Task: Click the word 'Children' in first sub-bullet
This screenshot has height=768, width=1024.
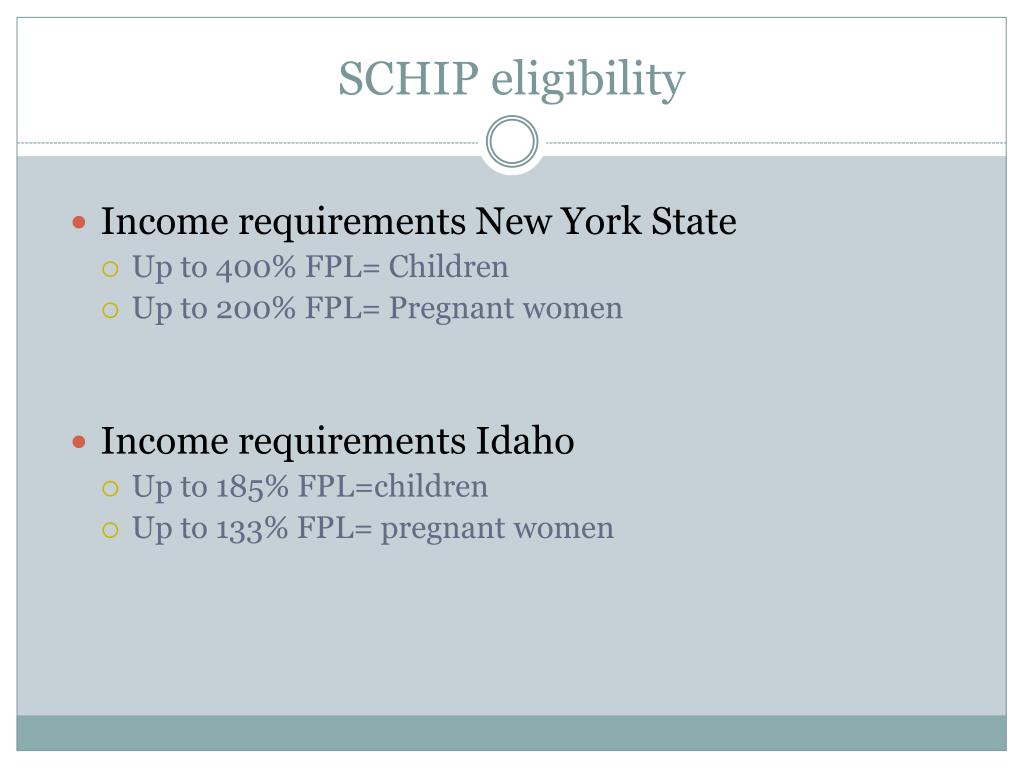Action: click(449, 267)
